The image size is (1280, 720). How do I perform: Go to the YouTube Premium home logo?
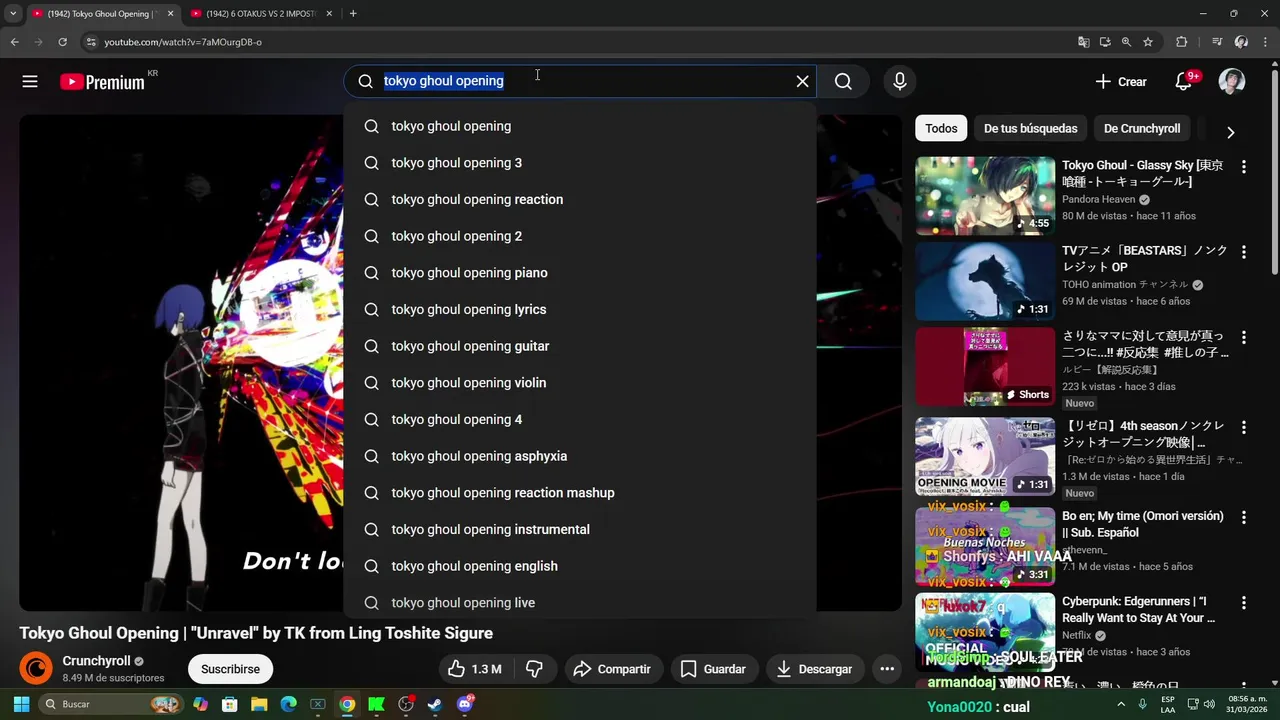click(102, 82)
